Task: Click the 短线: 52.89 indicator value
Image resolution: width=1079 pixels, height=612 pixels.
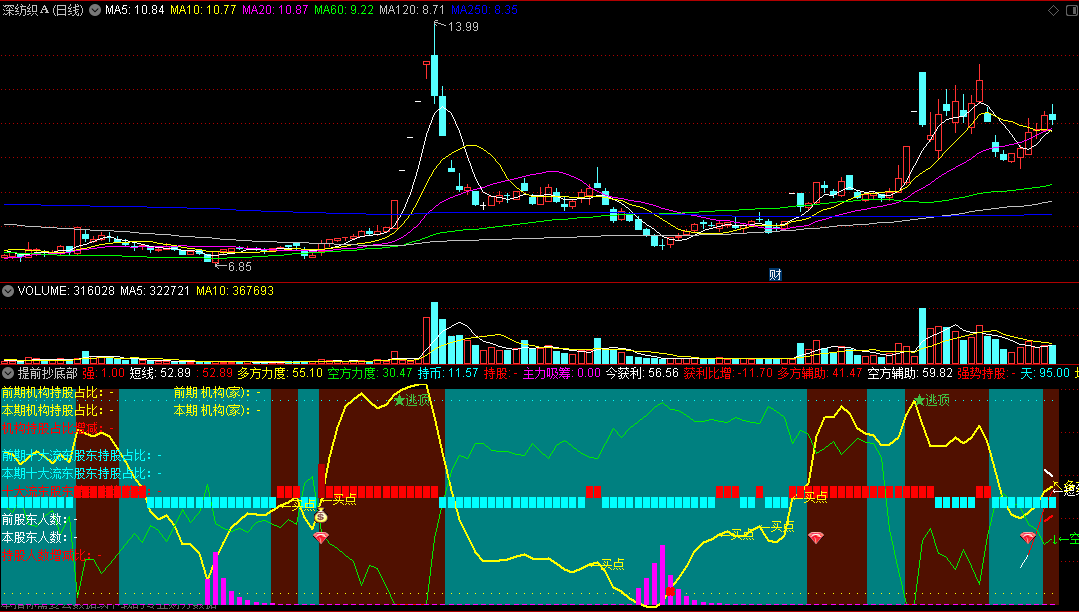Action: [160, 373]
